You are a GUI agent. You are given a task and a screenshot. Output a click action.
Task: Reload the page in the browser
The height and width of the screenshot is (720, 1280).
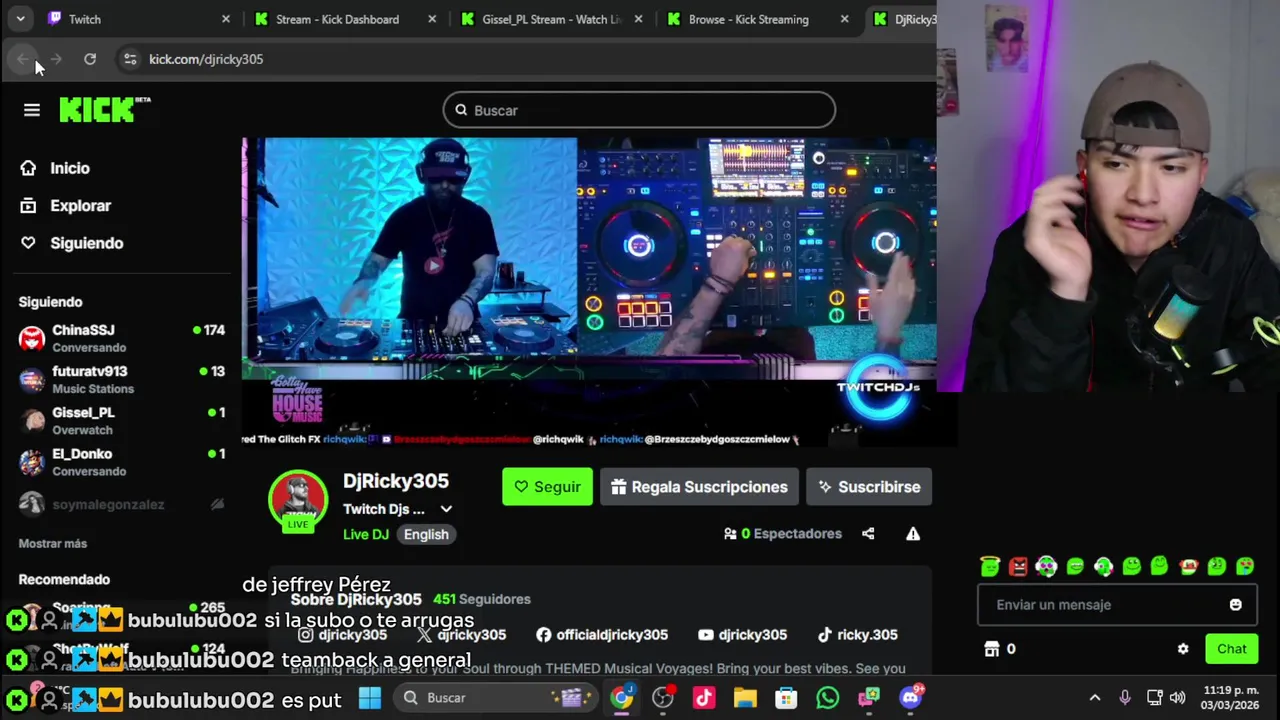pos(90,59)
